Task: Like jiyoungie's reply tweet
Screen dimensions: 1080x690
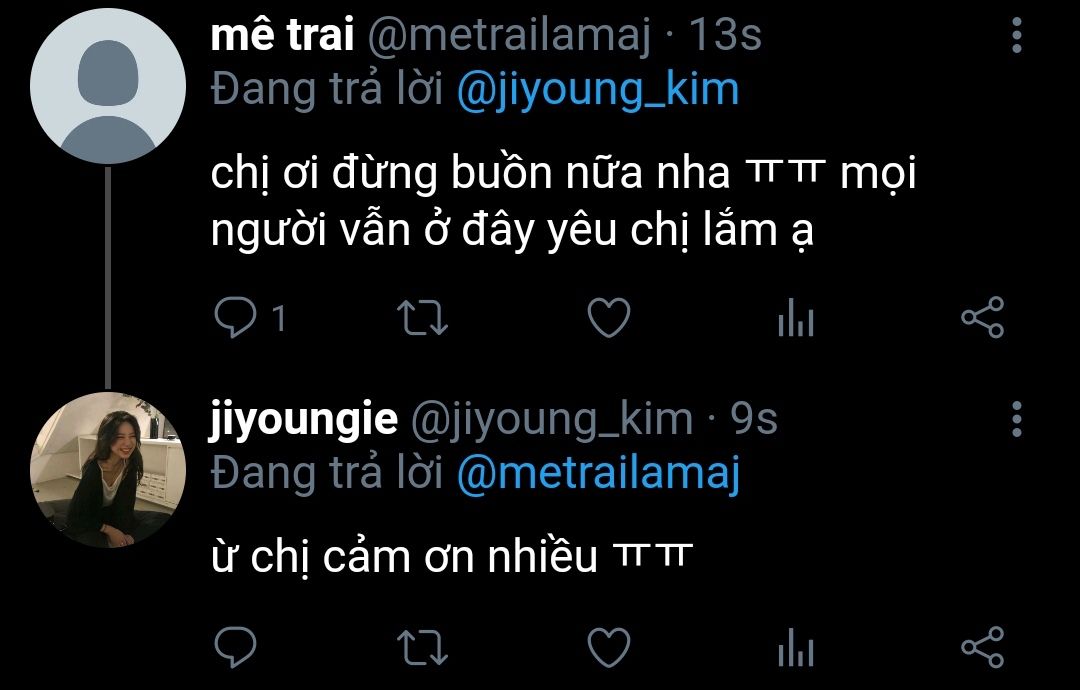Action: (x=609, y=647)
